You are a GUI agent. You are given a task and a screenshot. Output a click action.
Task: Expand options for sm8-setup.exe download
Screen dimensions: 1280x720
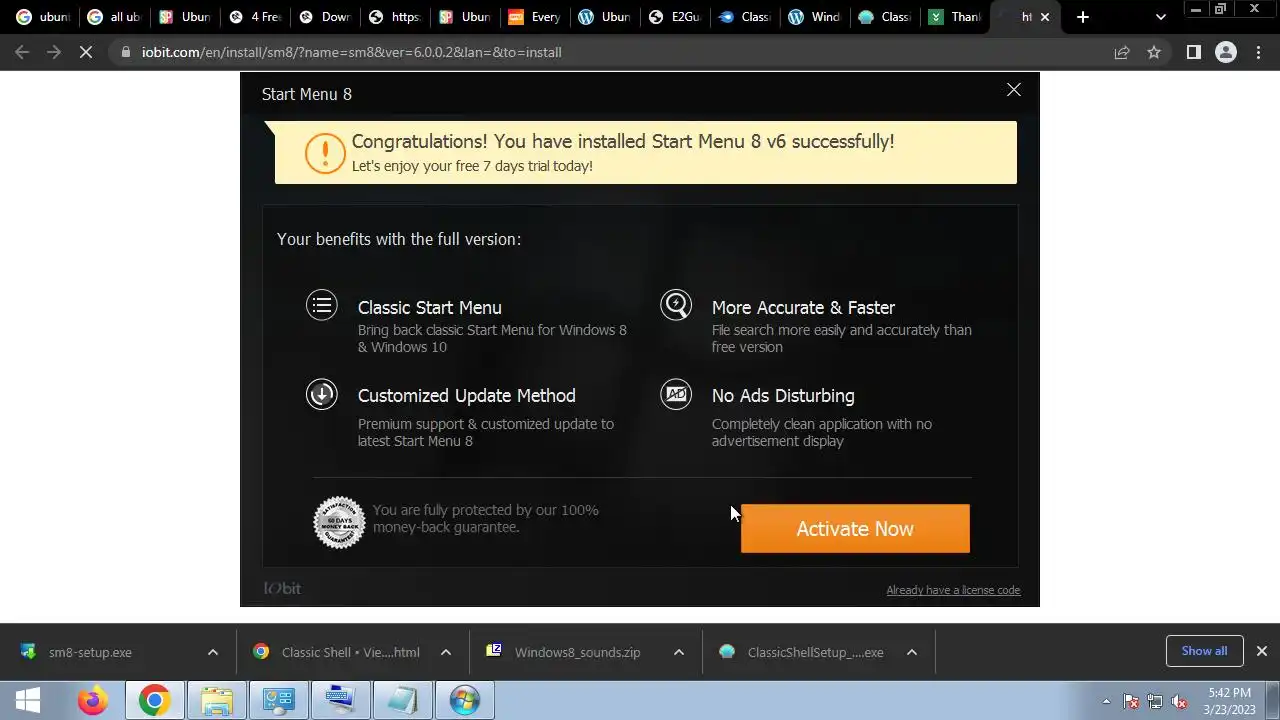[x=212, y=652]
